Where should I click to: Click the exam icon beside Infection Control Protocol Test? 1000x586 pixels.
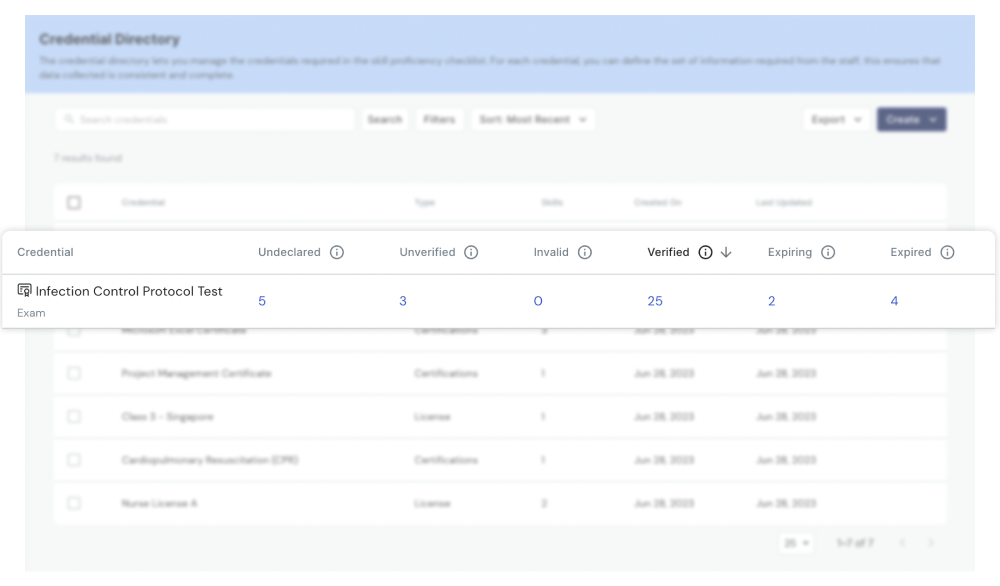(x=23, y=291)
